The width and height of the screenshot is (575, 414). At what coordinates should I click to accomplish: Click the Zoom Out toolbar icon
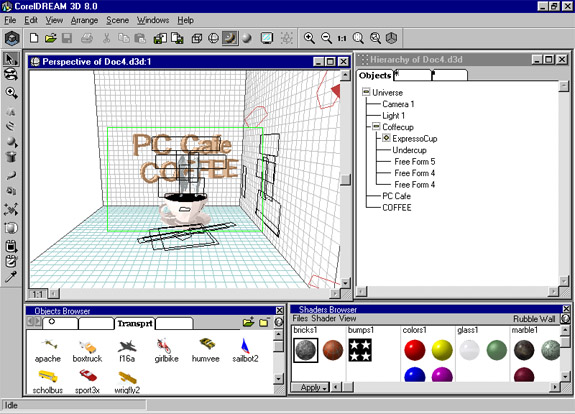pos(326,38)
